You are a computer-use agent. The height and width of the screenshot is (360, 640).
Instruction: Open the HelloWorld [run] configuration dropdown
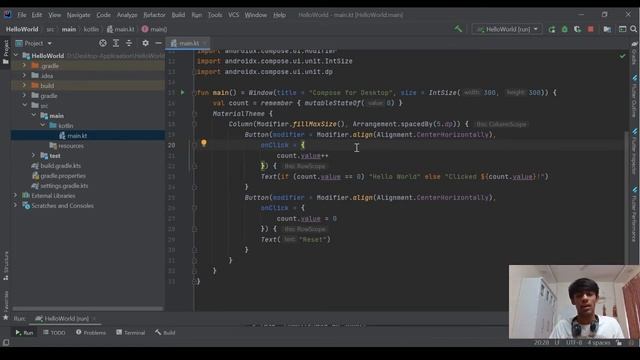tap(507, 29)
